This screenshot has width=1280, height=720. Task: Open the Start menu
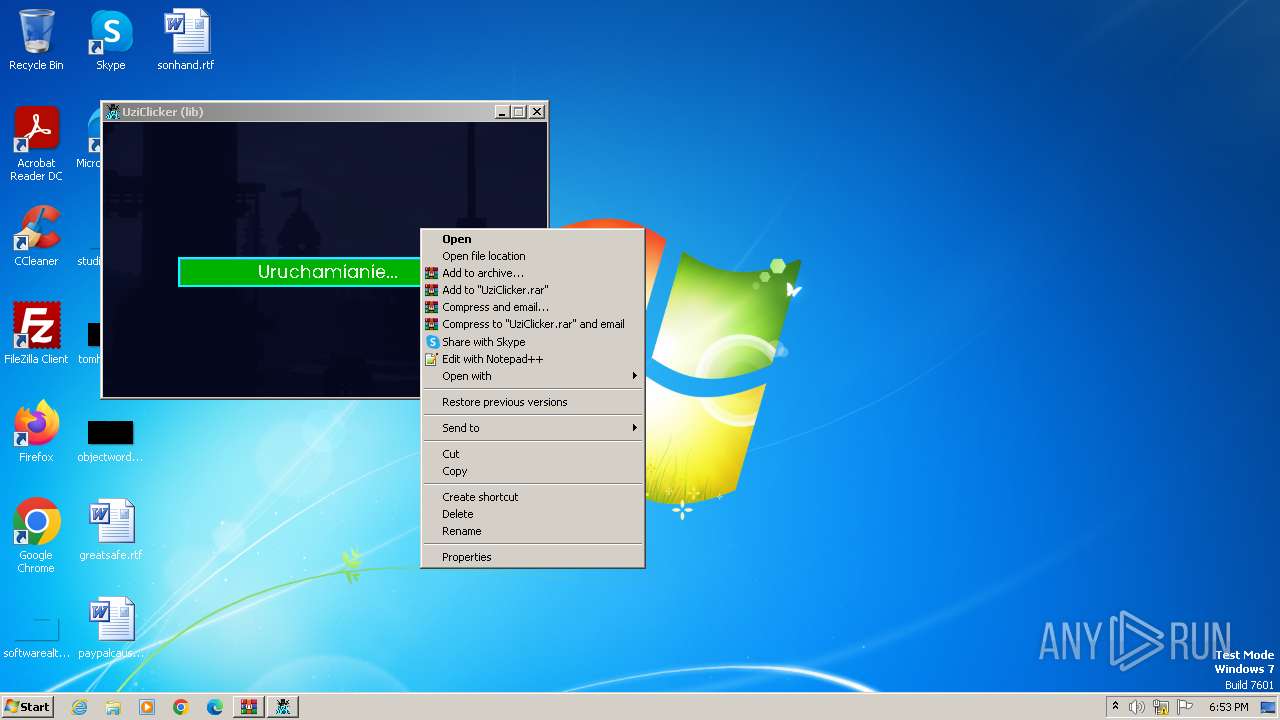click(x=28, y=707)
